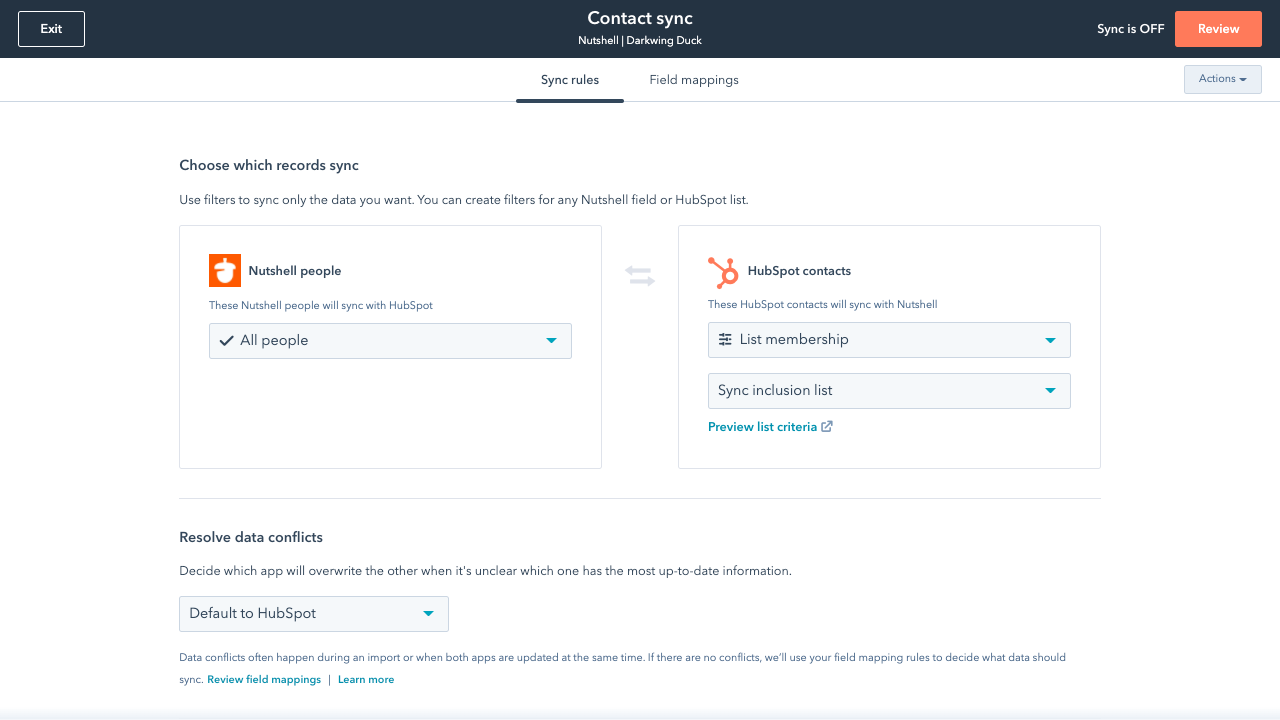Click the bidirectional sync arrows icon
This screenshot has height=720, width=1280.
(639, 276)
